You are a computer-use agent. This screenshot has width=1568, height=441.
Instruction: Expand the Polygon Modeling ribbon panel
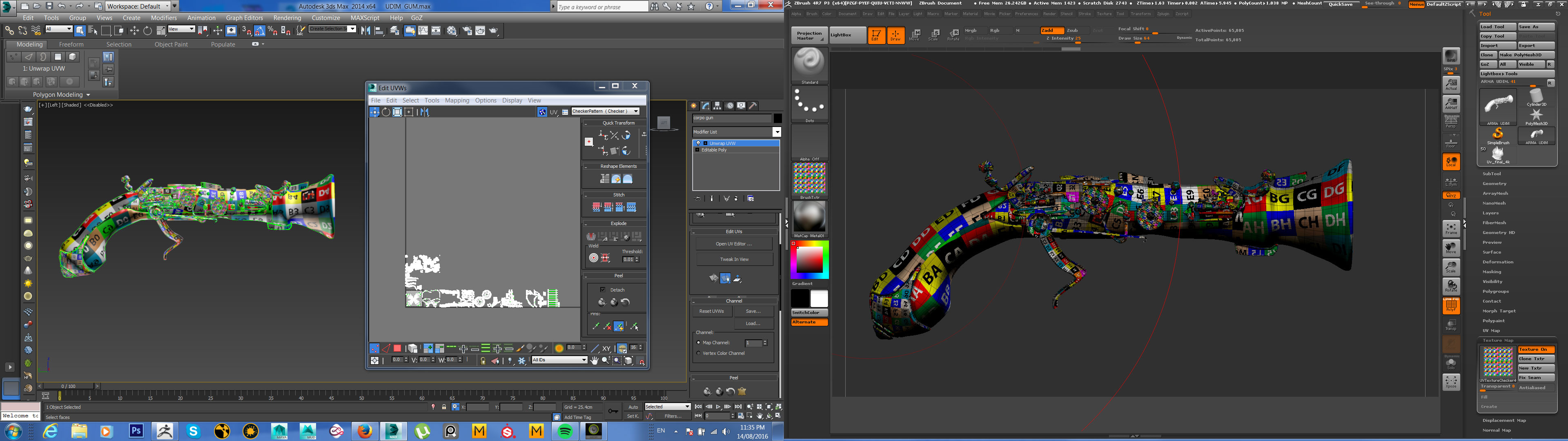tap(61, 95)
